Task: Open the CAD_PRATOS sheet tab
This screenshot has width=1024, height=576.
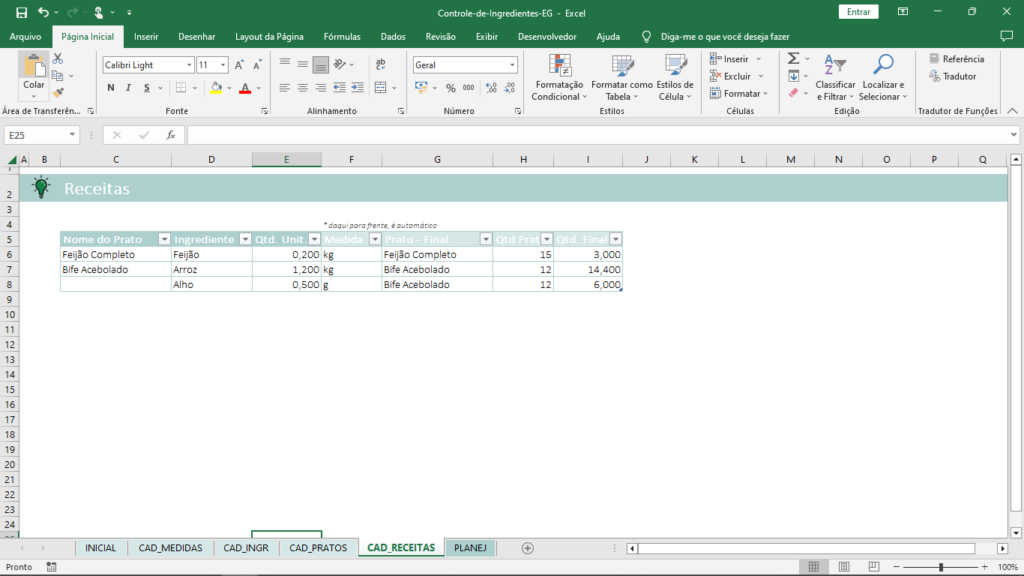Action: pos(318,548)
